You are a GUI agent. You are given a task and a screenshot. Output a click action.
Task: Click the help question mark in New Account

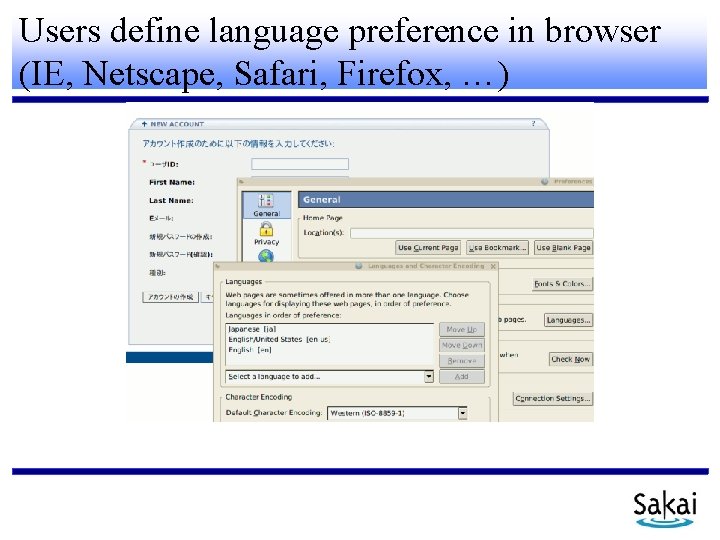(533, 124)
